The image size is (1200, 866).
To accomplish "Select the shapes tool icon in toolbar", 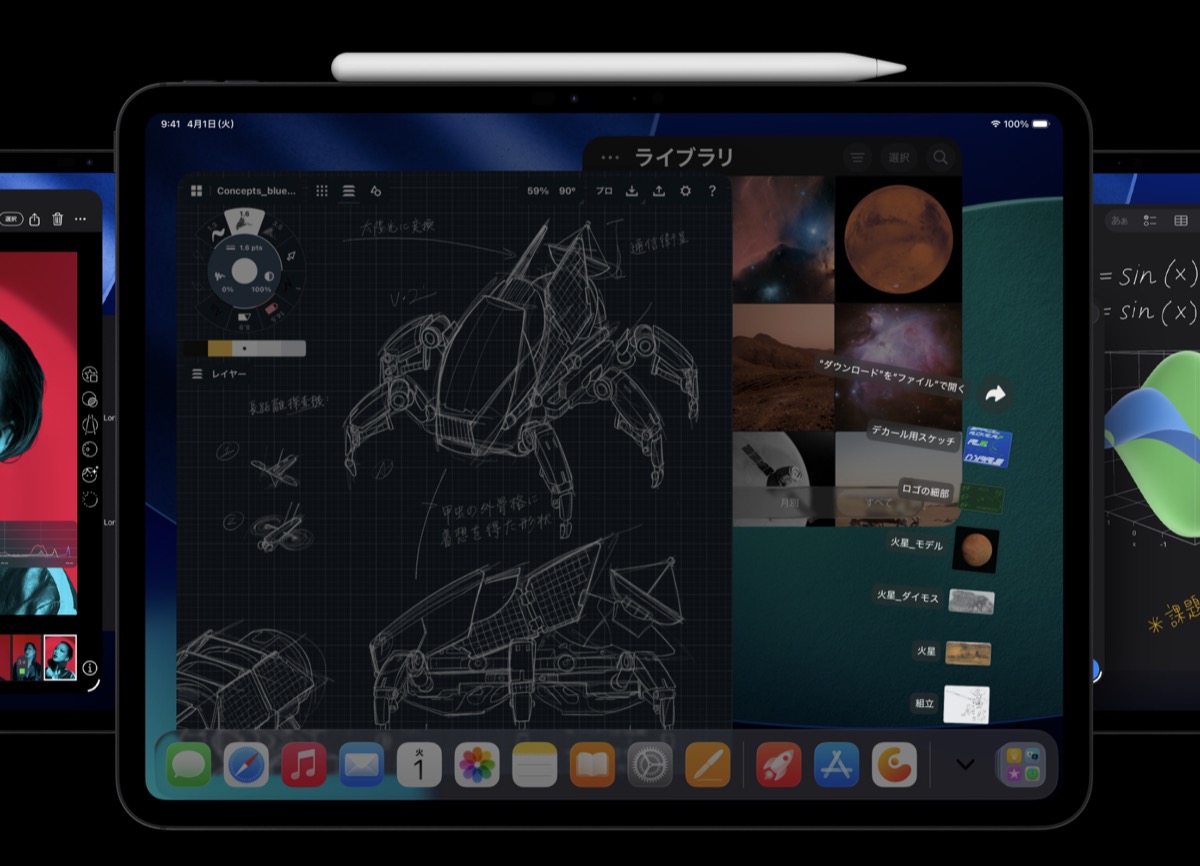I will pyautogui.click(x=376, y=191).
